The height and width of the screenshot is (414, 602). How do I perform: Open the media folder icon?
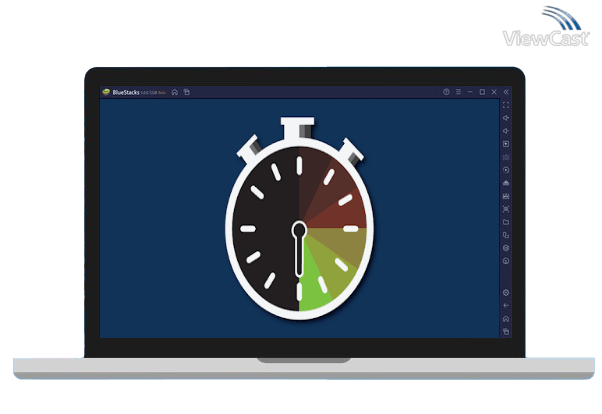pos(506,222)
